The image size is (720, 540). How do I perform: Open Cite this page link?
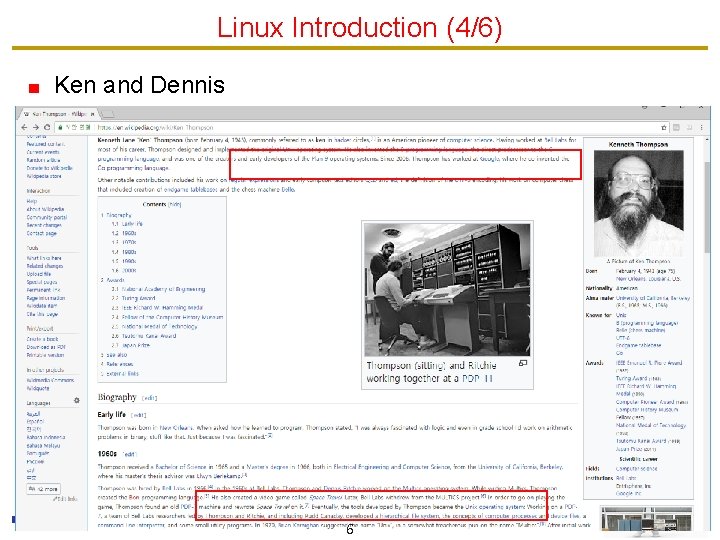(x=42, y=314)
